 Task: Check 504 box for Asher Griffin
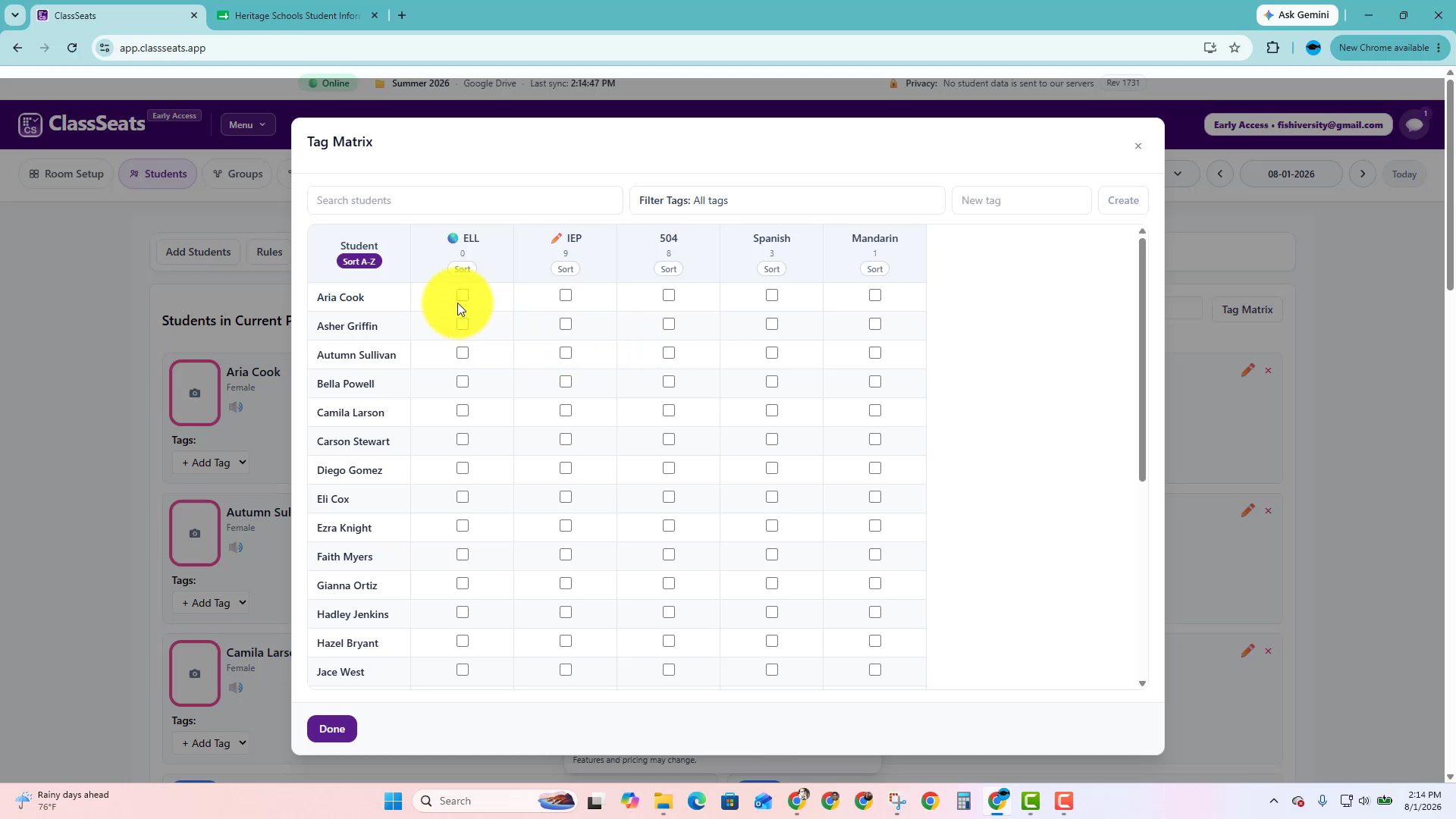[x=669, y=324]
